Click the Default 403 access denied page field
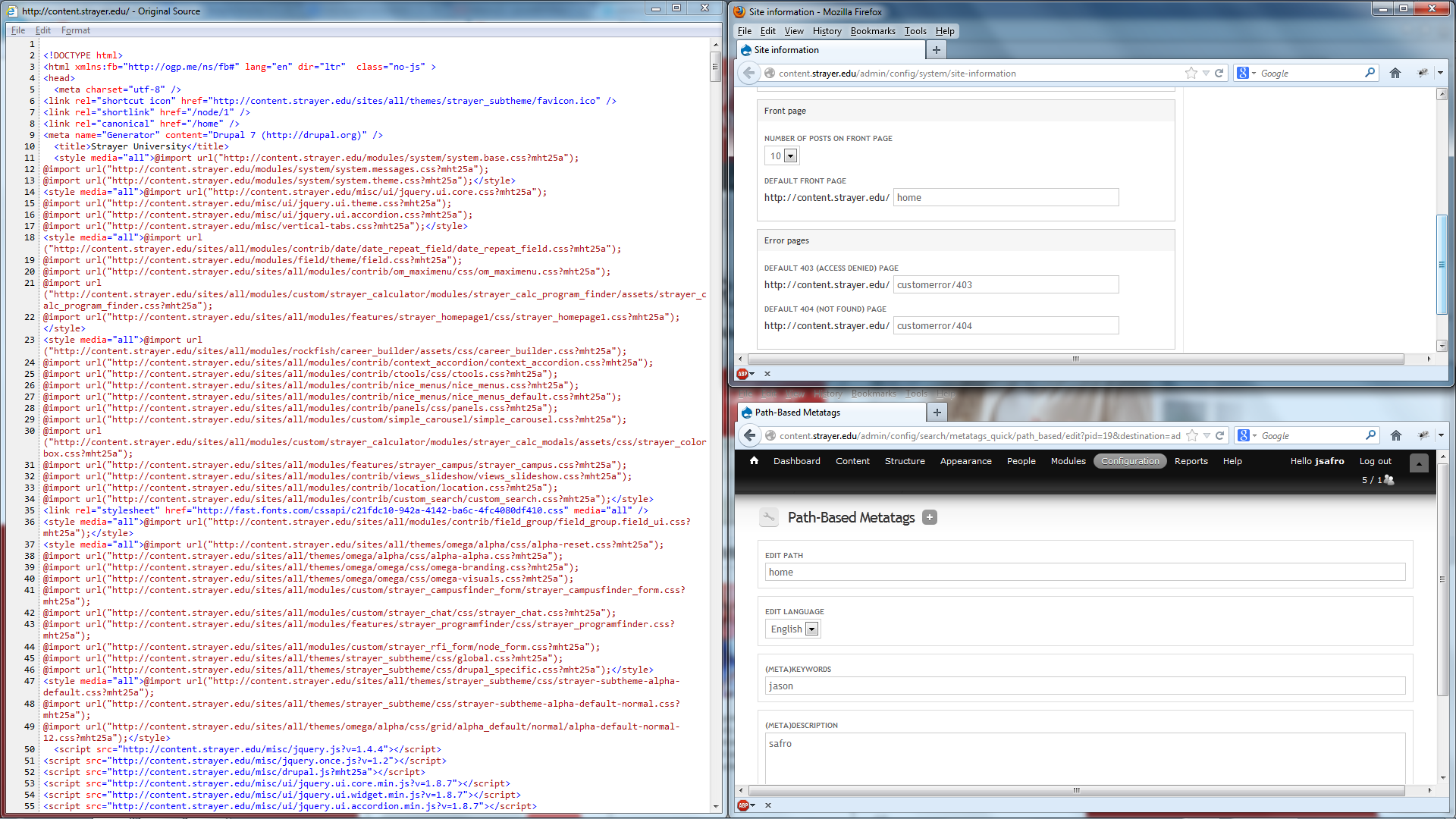The width and height of the screenshot is (1456, 819). tap(1006, 284)
